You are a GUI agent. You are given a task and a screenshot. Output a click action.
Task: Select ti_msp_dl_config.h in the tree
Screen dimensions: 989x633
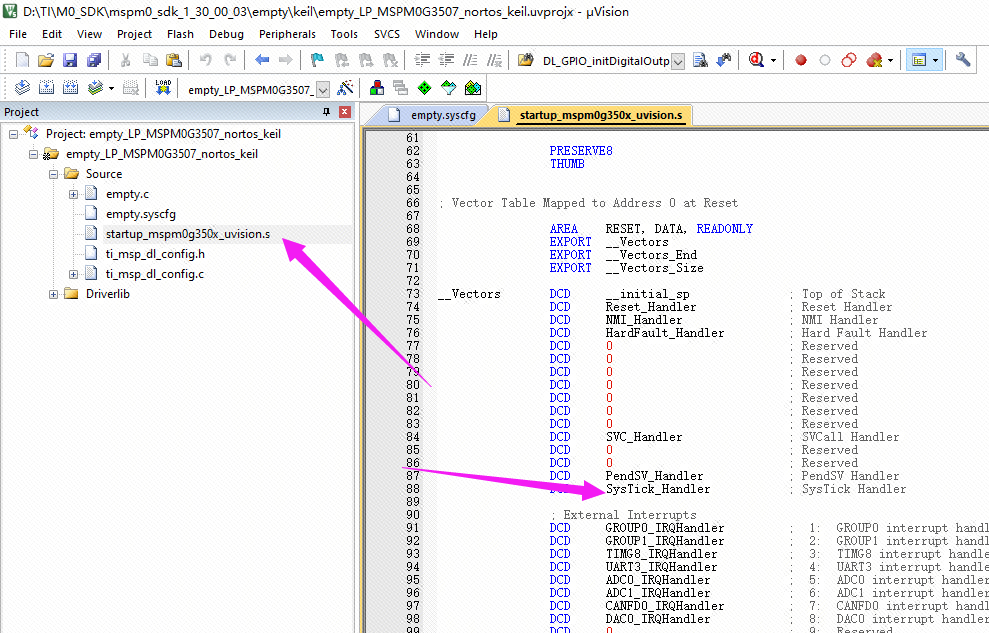point(155,254)
